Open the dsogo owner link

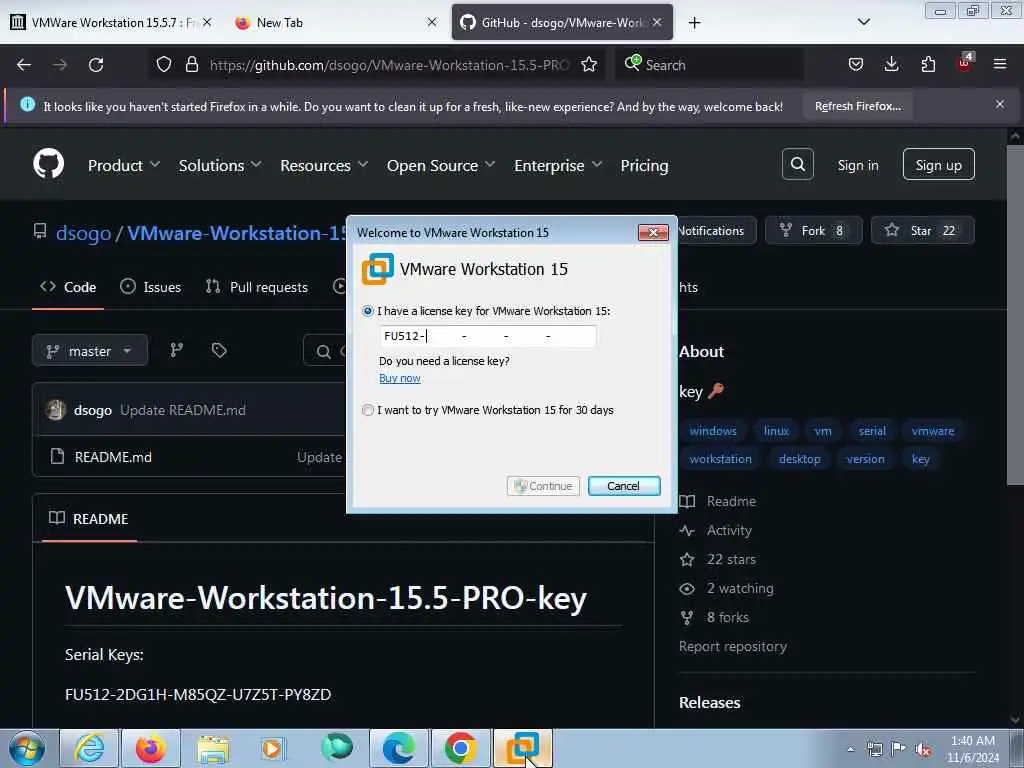point(84,233)
